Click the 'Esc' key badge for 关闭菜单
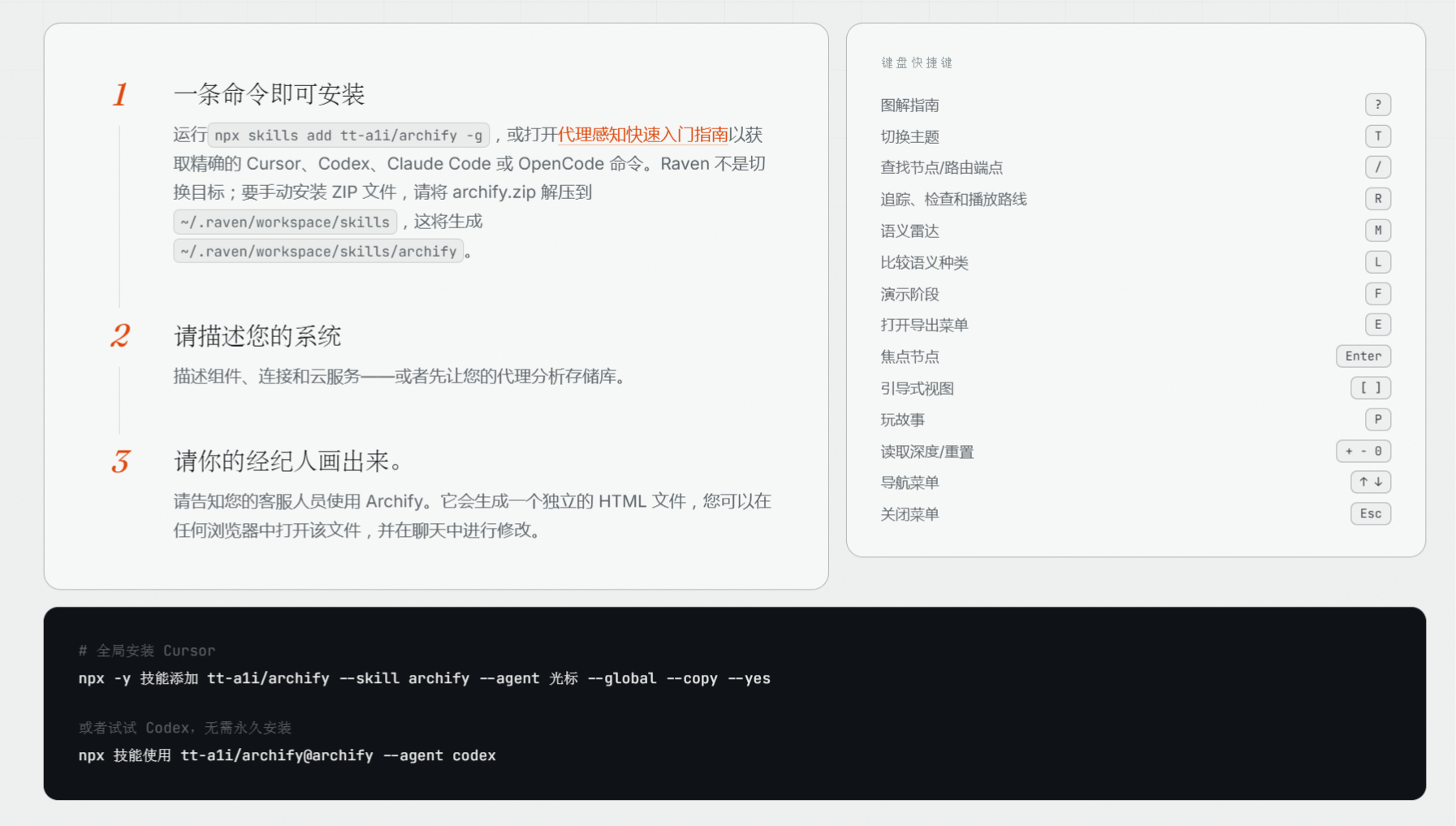 (1371, 514)
